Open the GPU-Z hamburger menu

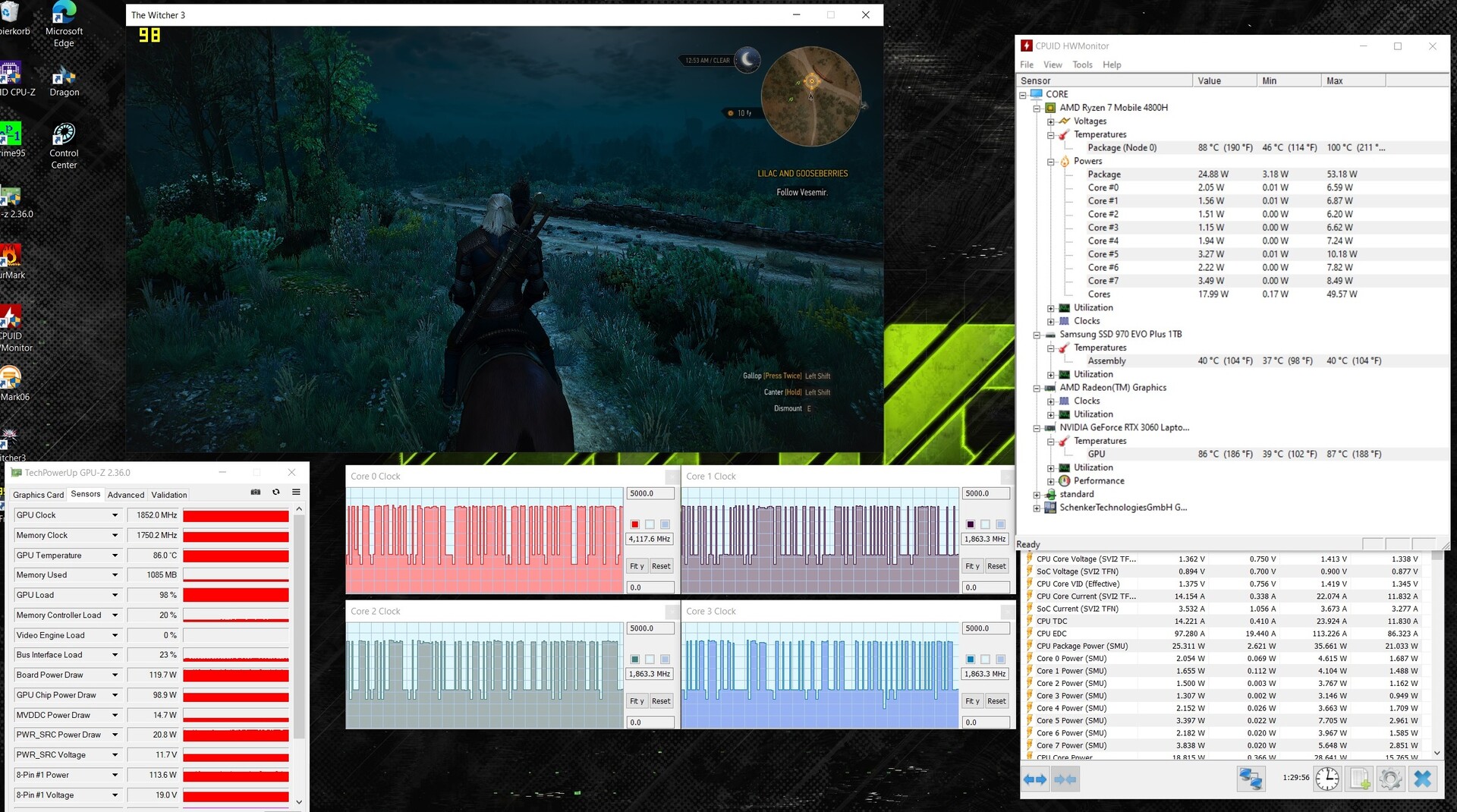(296, 493)
